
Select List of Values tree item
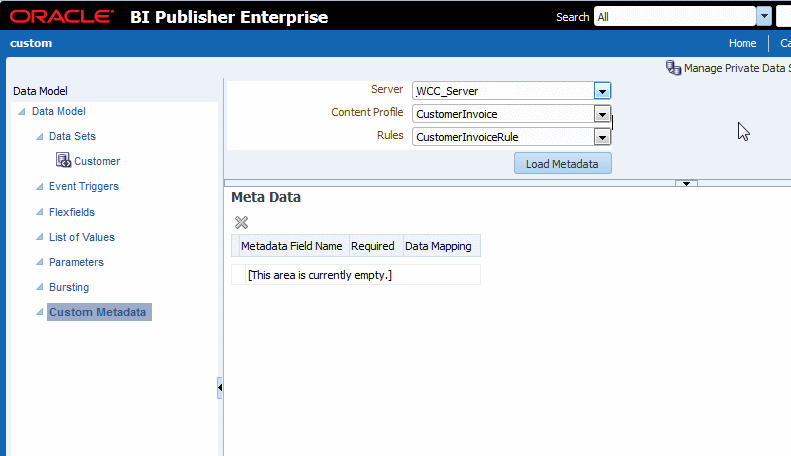click(x=82, y=237)
